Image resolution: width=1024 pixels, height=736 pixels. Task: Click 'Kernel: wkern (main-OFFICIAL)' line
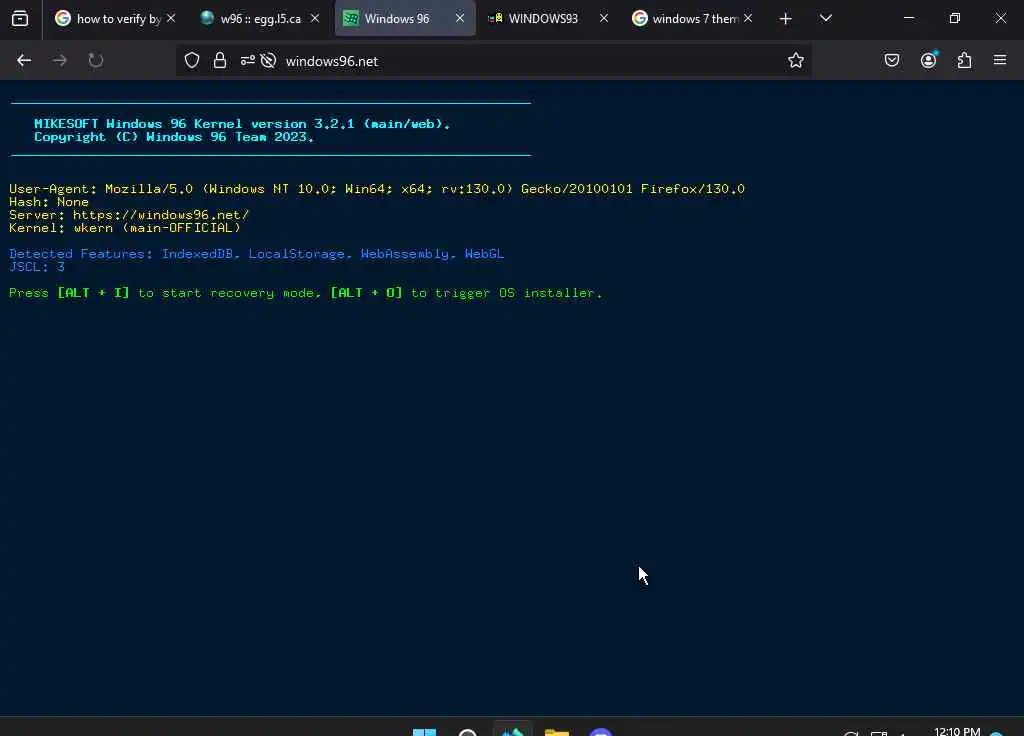point(125,228)
